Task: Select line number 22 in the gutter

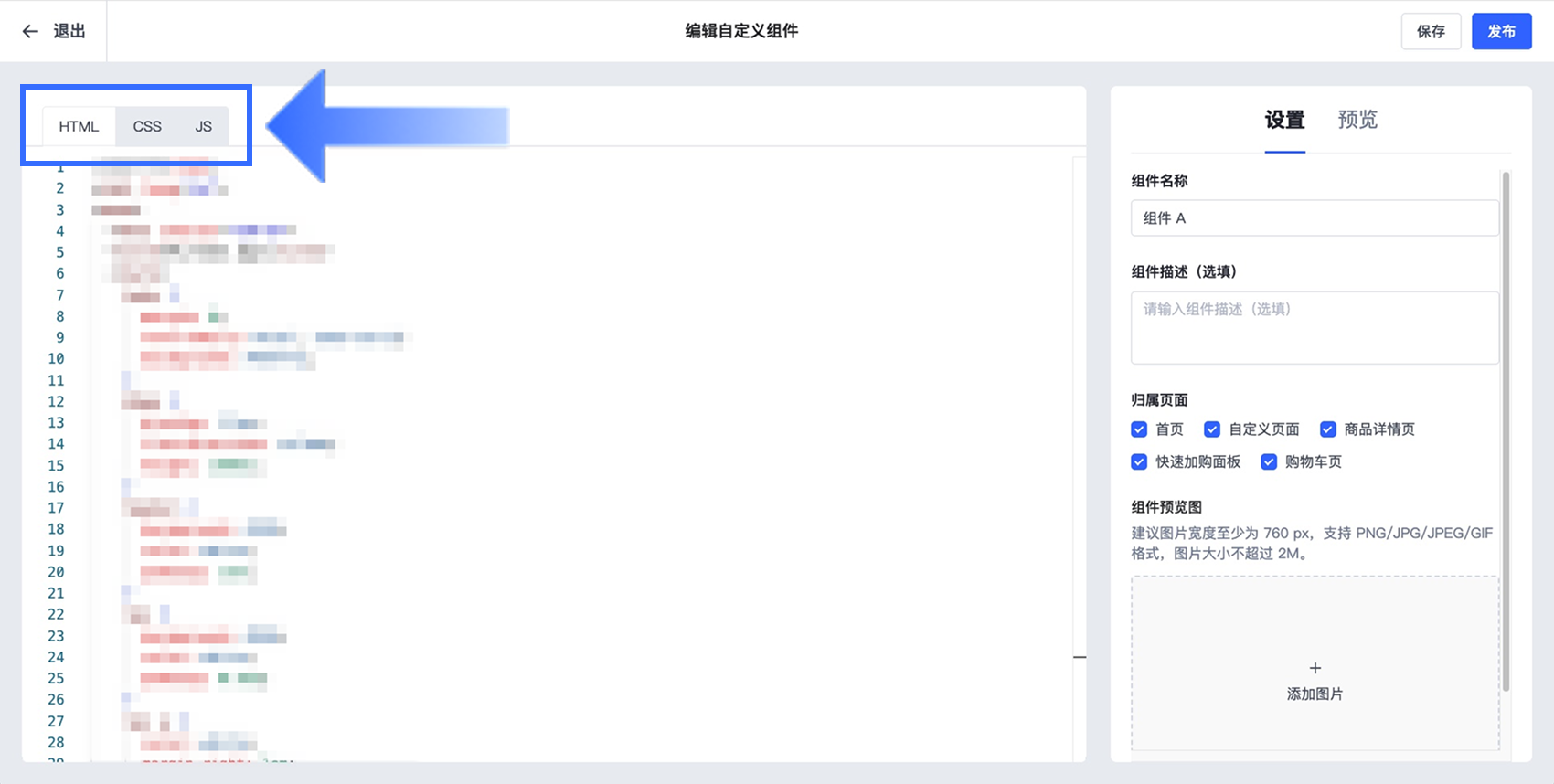Action: pyautogui.click(x=56, y=614)
